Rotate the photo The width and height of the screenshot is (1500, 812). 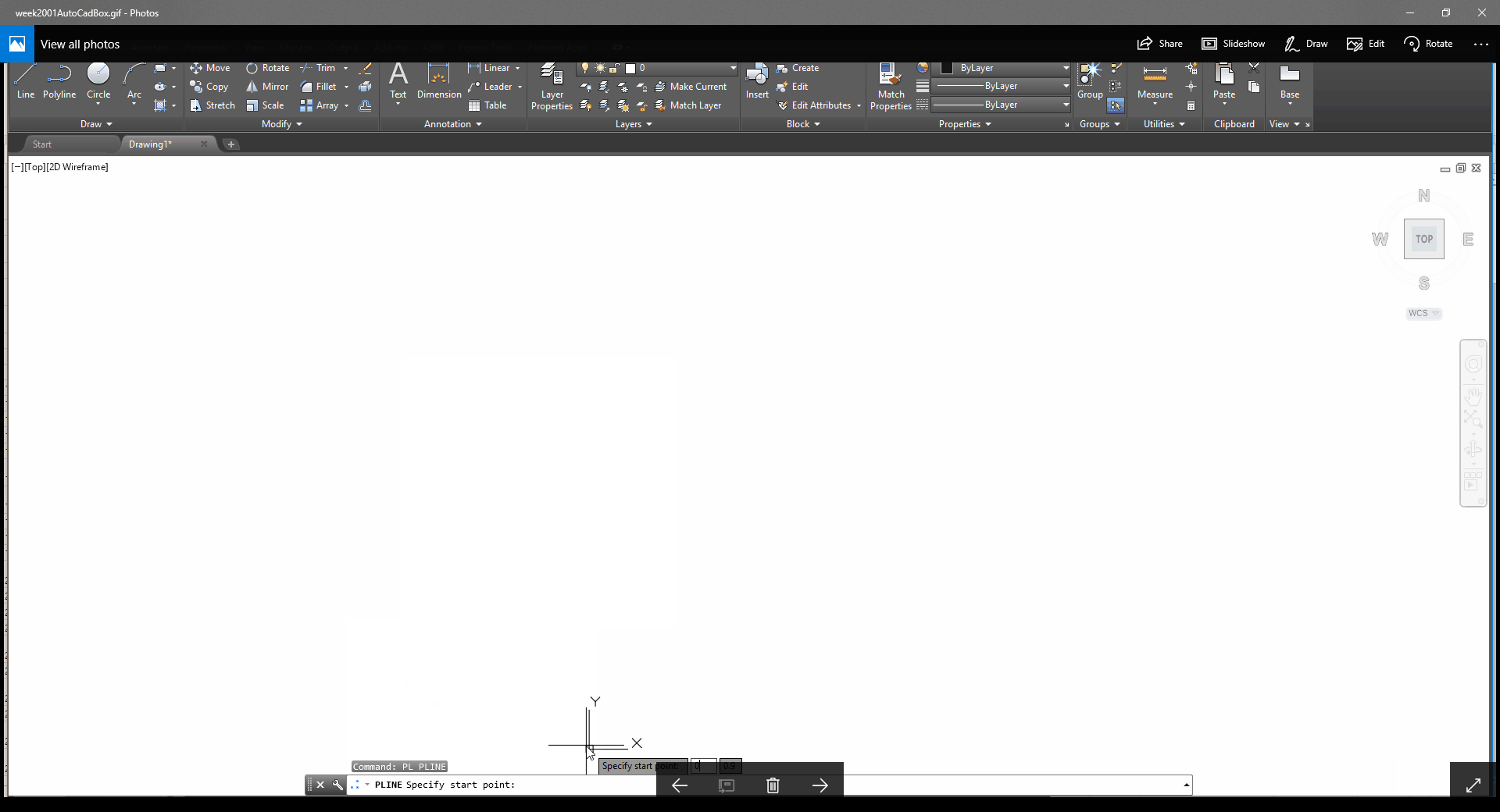click(x=1428, y=44)
